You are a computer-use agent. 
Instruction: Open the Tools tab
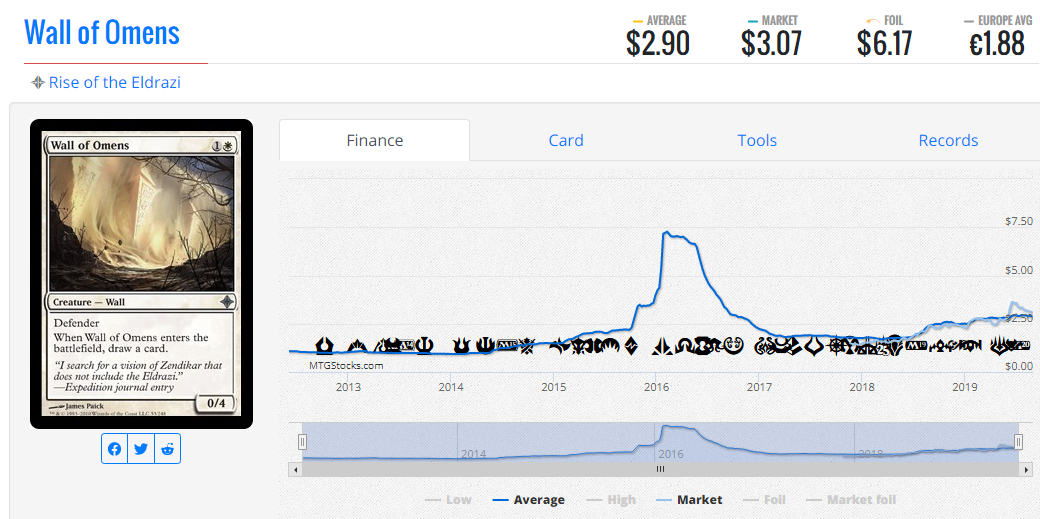pyautogui.click(x=757, y=140)
